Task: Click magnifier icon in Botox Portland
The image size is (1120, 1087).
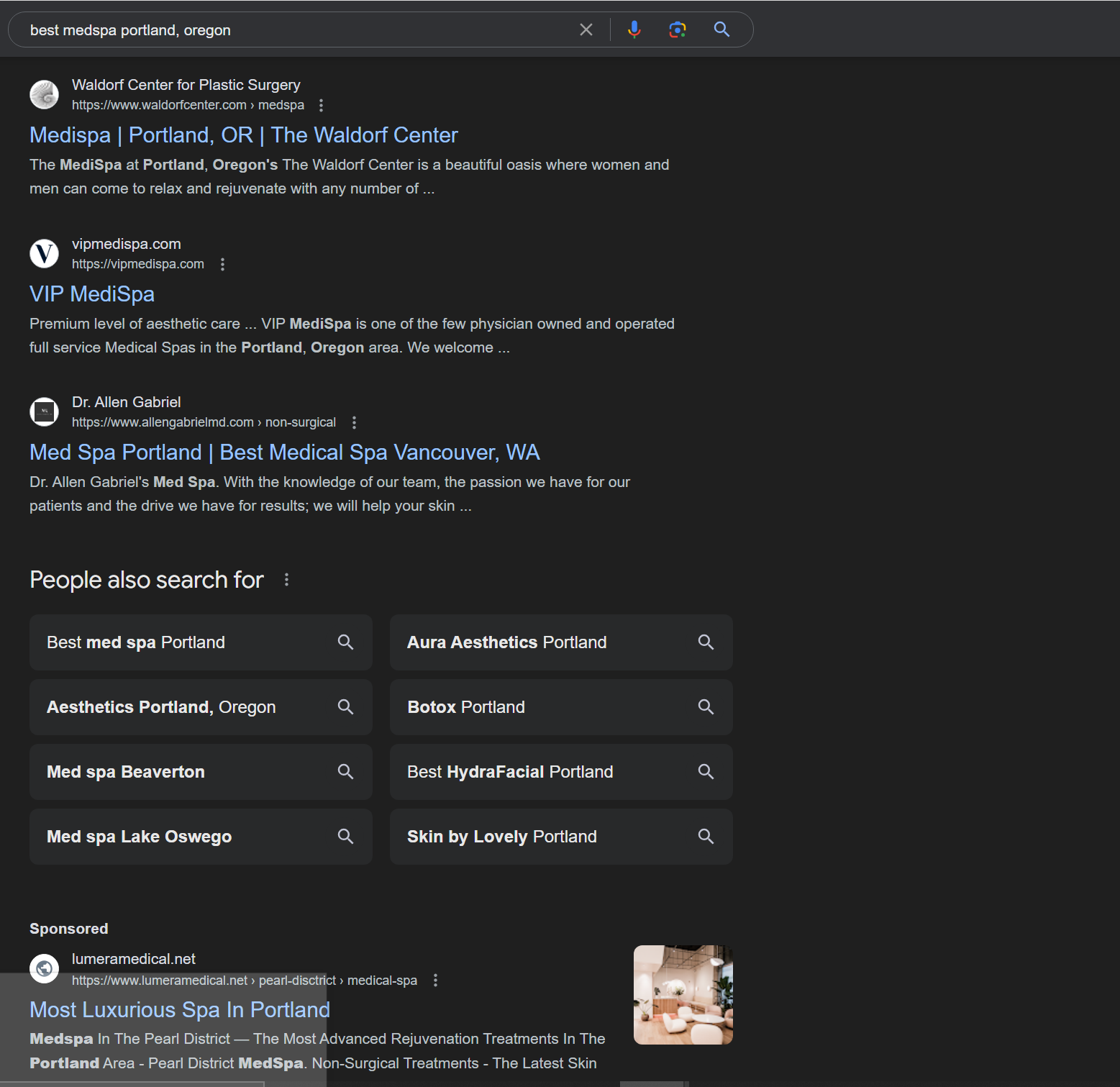Action: 706,707
